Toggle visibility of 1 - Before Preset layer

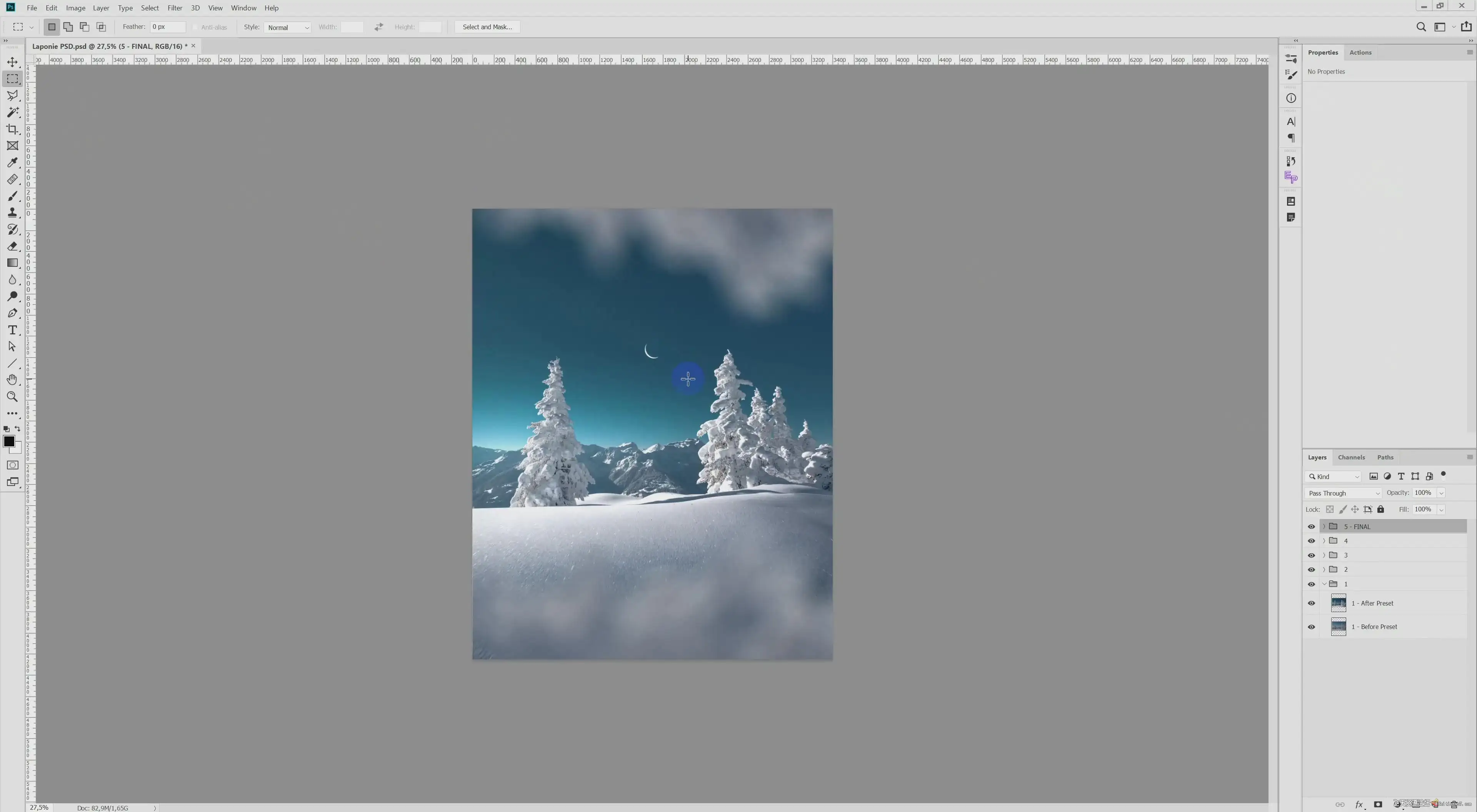pyautogui.click(x=1311, y=627)
